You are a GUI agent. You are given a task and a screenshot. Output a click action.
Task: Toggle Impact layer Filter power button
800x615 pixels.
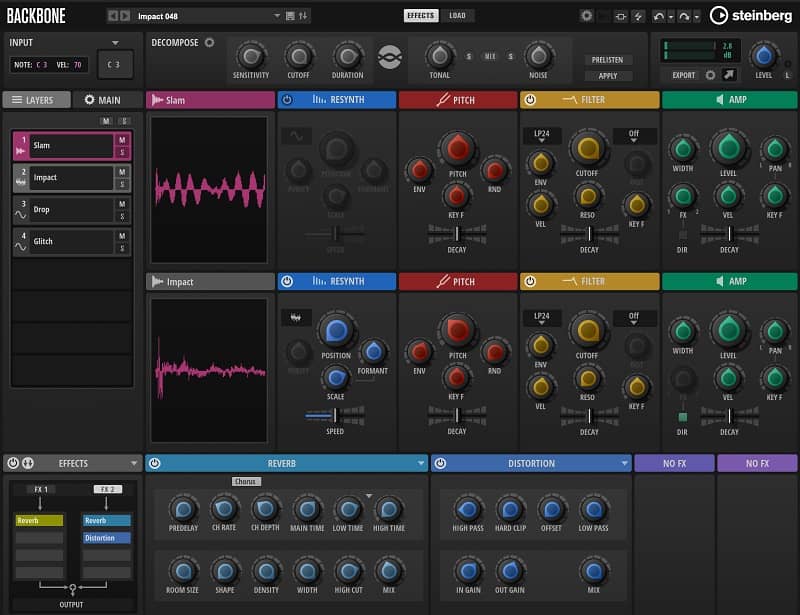[530, 281]
